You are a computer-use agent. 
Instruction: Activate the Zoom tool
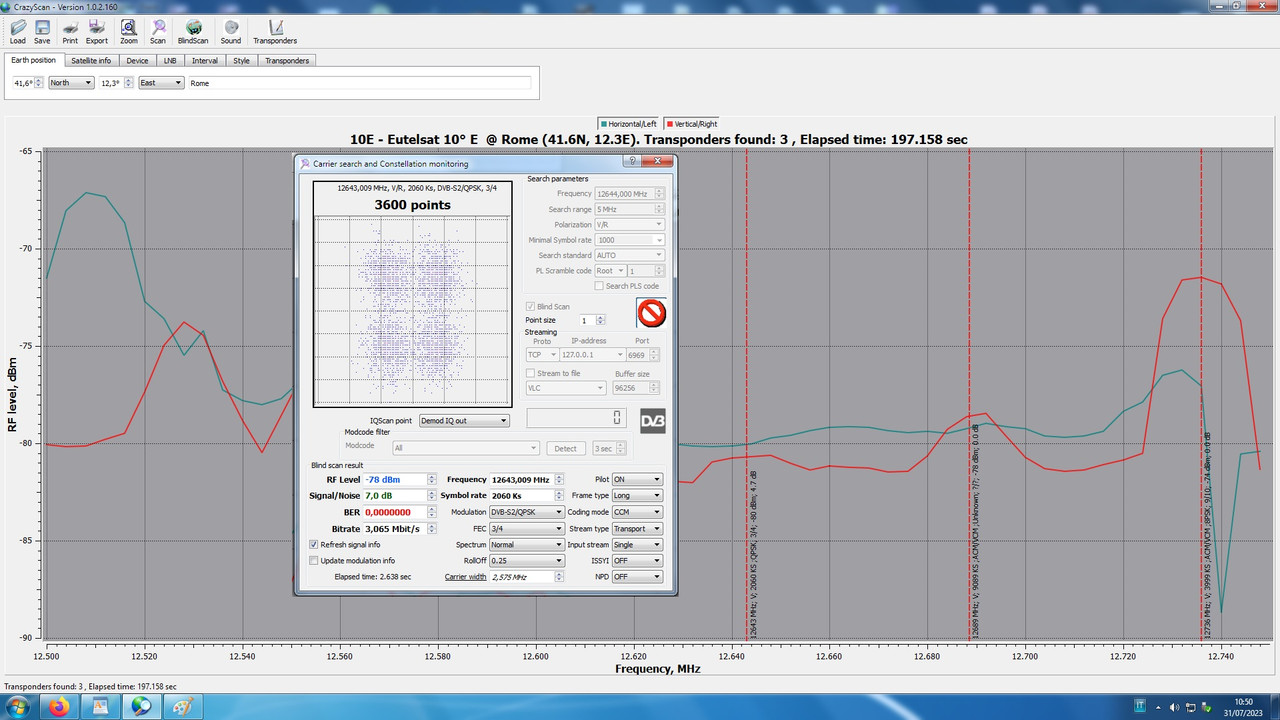pyautogui.click(x=129, y=31)
